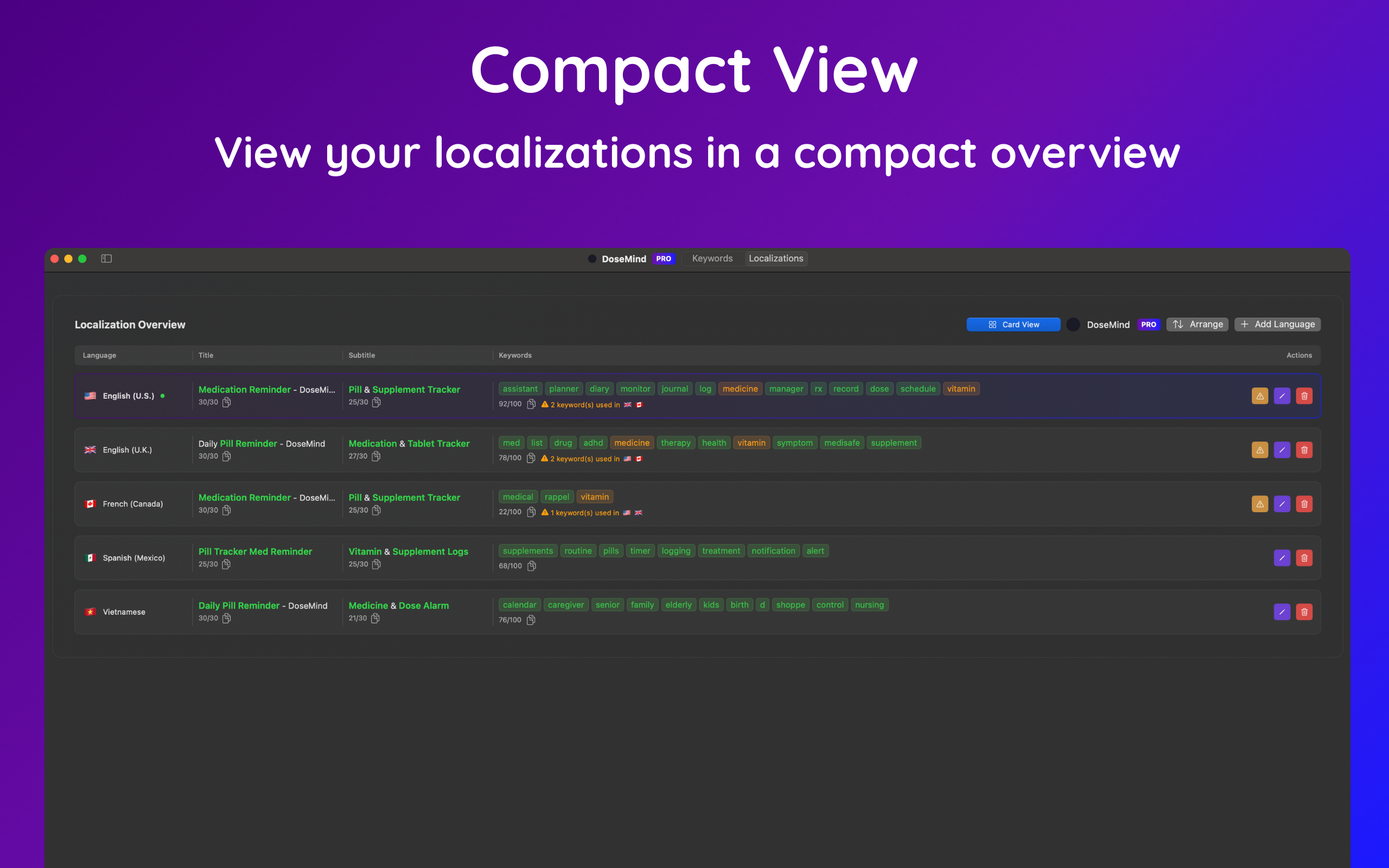Click the '1 keyword(s) used in' warning text
This screenshot has height=868, width=1389.
coord(591,513)
